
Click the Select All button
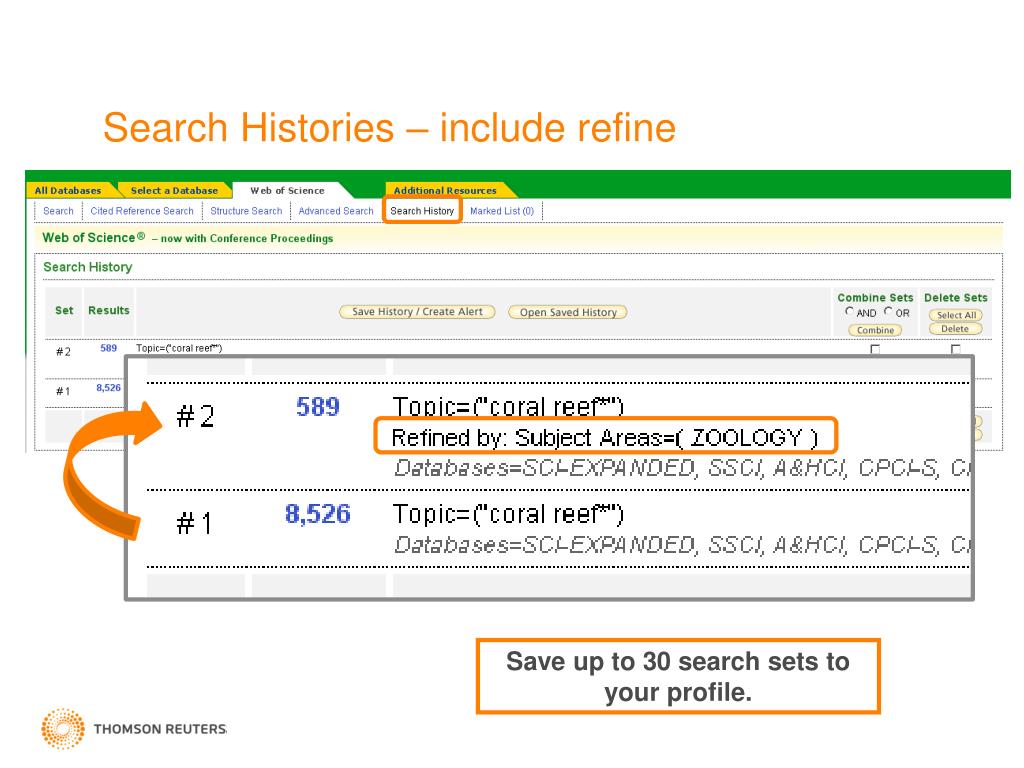956,315
